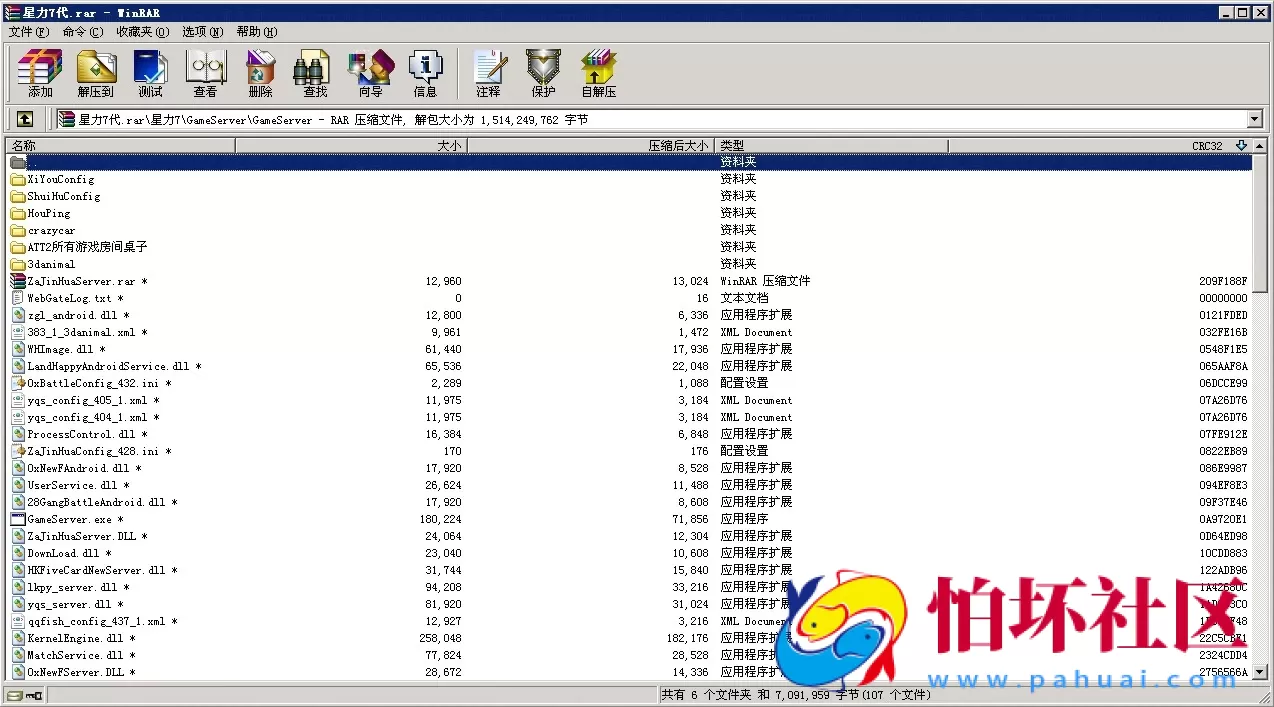Screen dimensions: 1274x707
Task: Open the 文件(F) menu
Action: [x=28, y=32]
